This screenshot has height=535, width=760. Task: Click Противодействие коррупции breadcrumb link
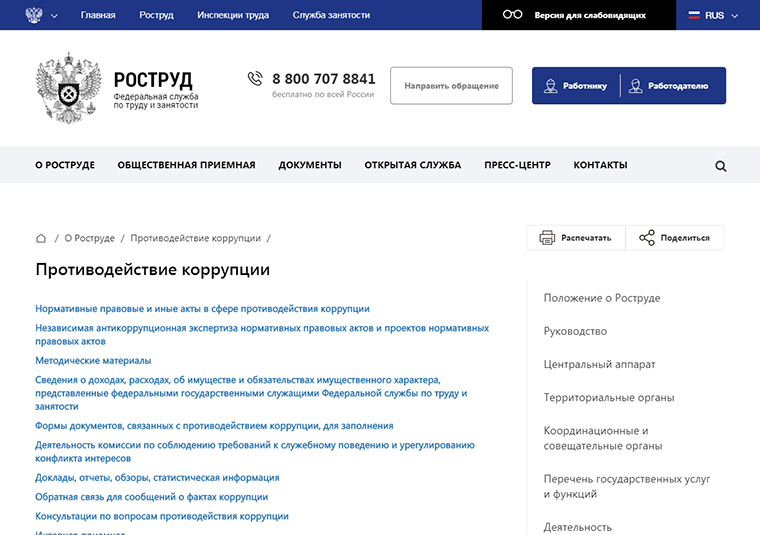pyautogui.click(x=195, y=238)
